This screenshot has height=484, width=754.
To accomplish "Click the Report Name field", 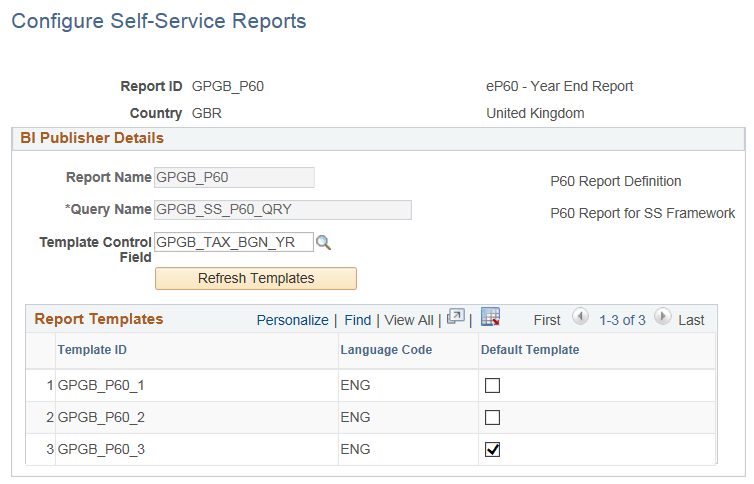I will (234, 178).
